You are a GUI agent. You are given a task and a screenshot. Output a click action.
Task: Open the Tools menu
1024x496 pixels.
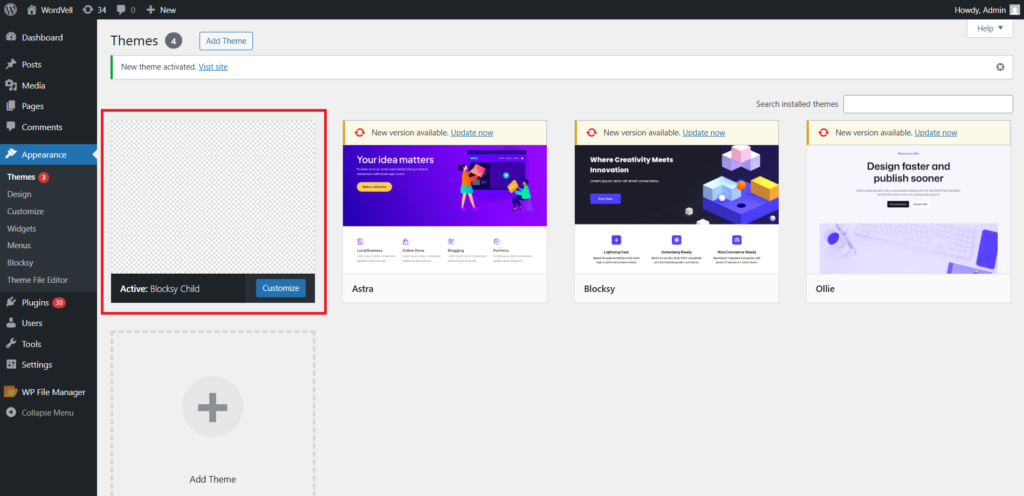[48, 344]
